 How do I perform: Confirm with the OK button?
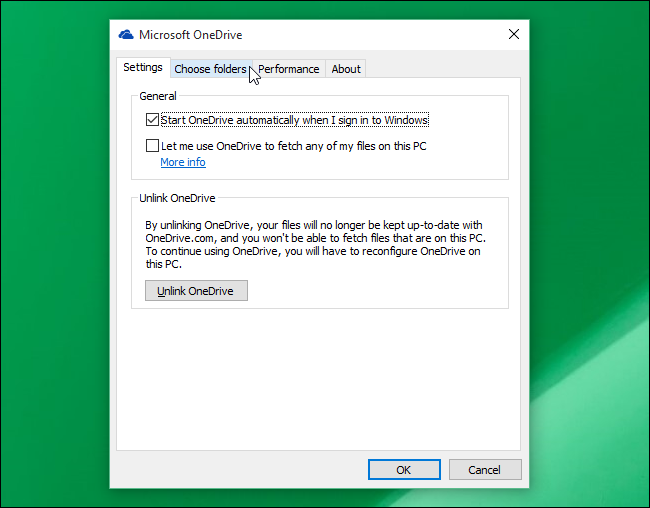(404, 469)
